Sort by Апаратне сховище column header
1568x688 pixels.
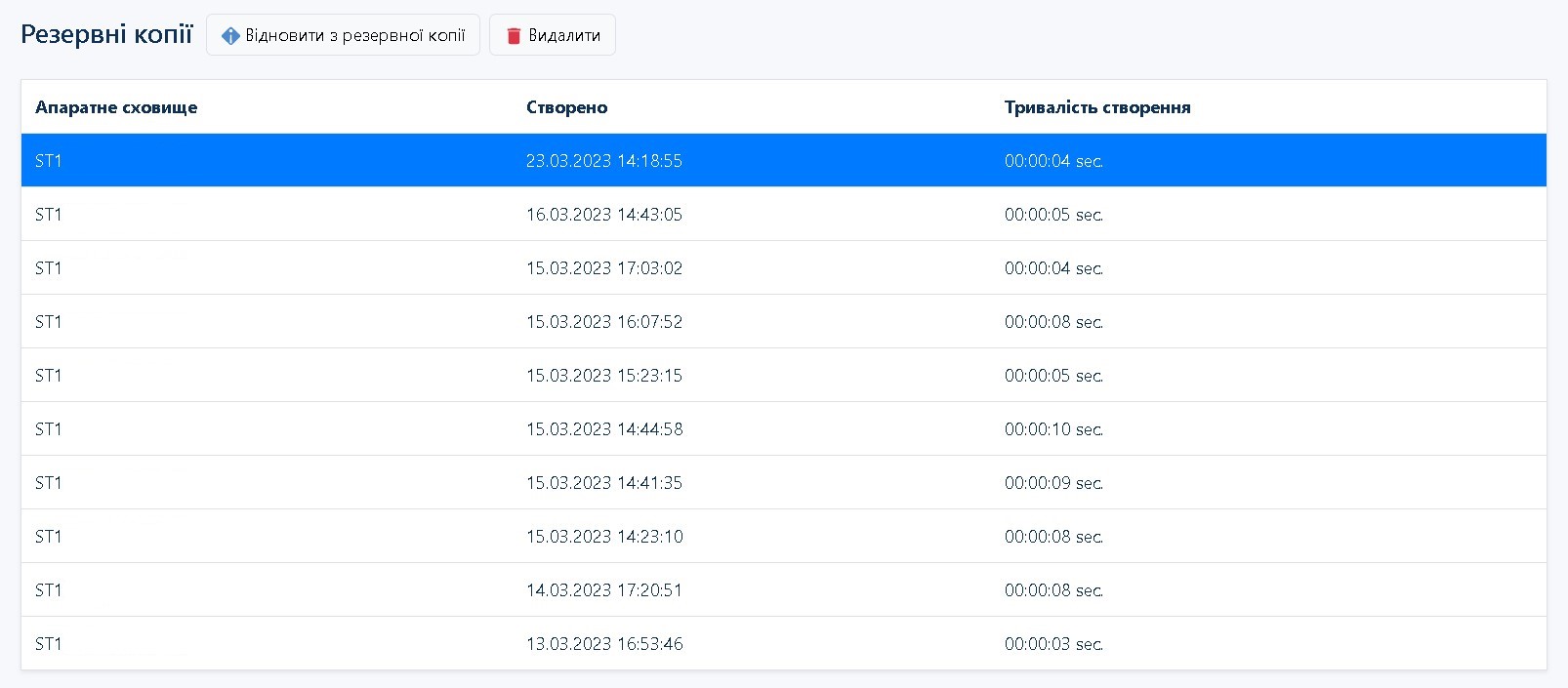(x=116, y=107)
